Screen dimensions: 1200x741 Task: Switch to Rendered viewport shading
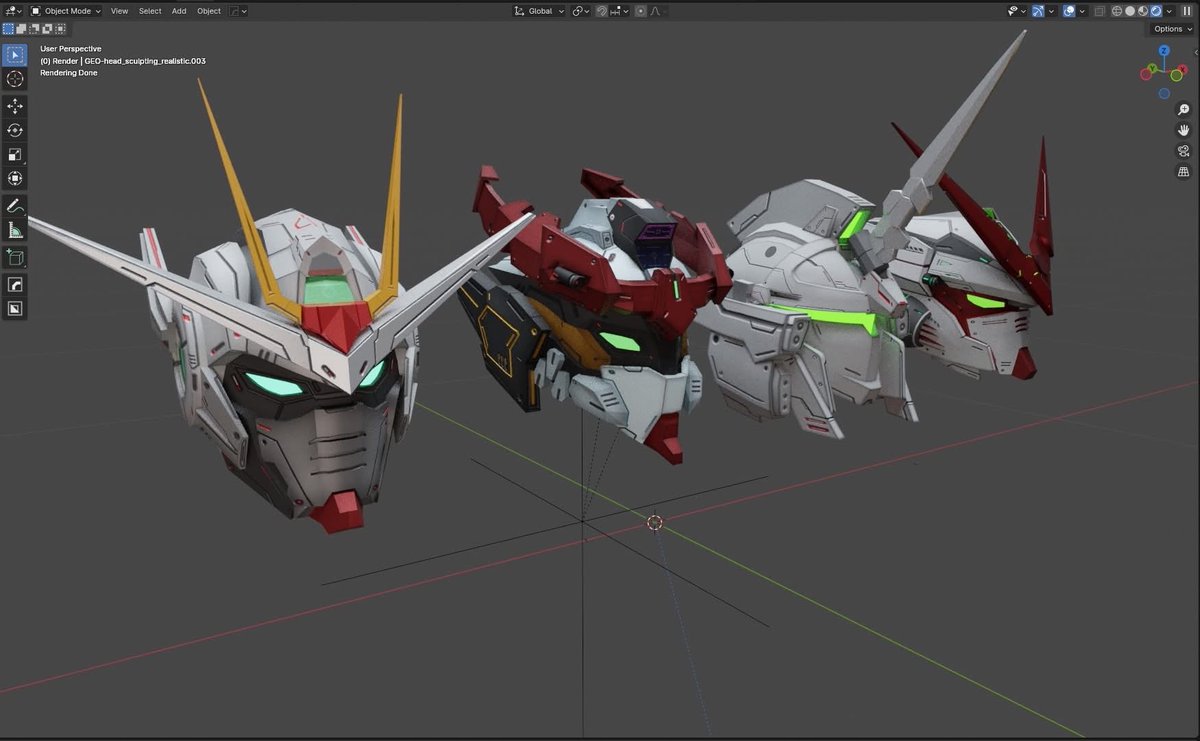click(1156, 11)
